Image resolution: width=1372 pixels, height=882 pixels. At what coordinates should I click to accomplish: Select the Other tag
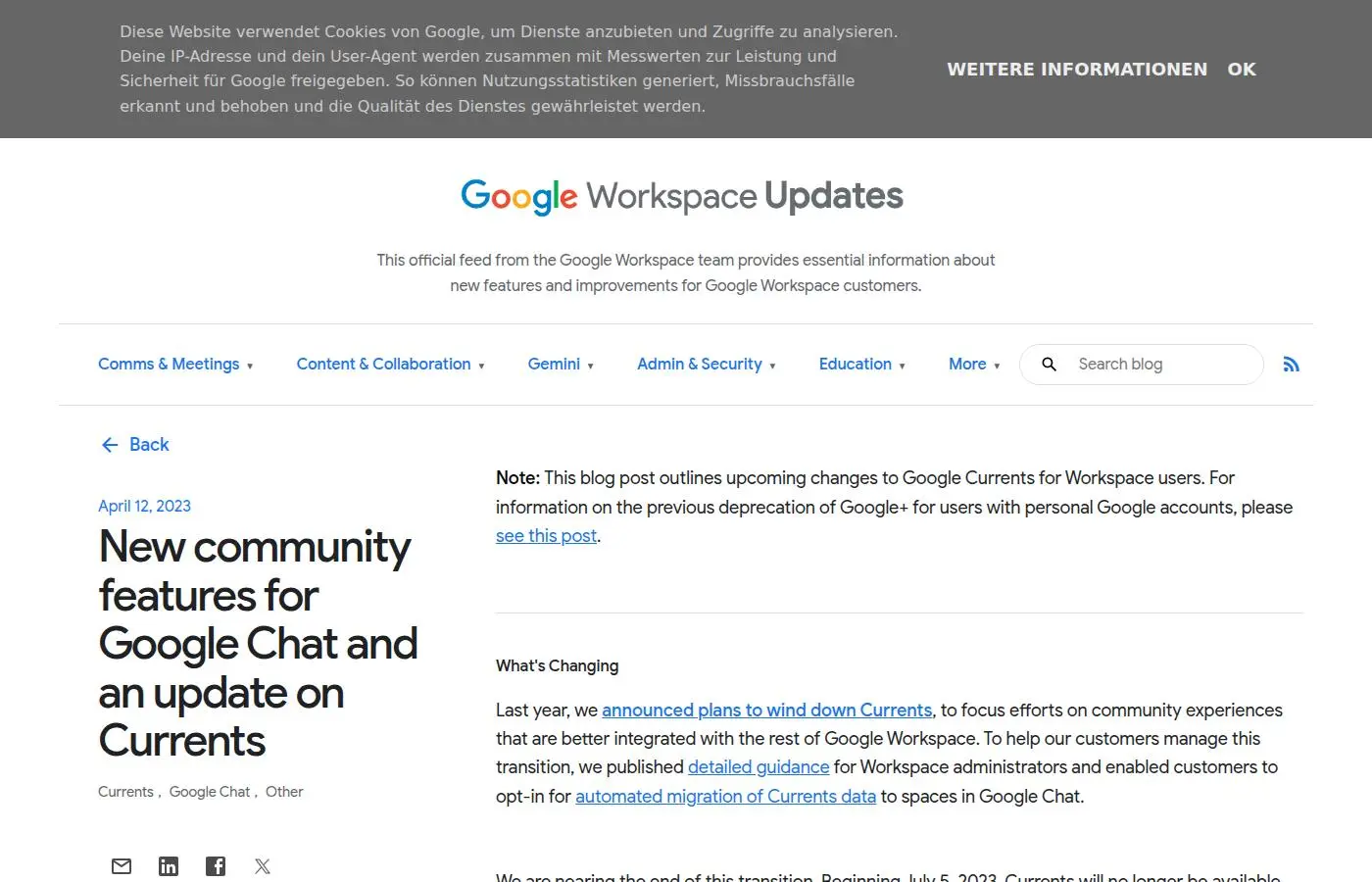284,792
